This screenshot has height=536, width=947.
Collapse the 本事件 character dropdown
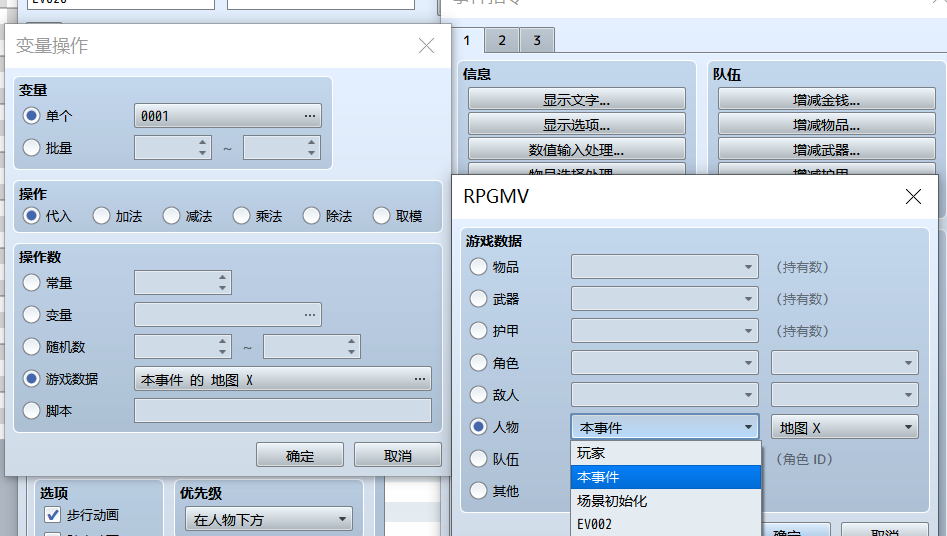[665, 427]
